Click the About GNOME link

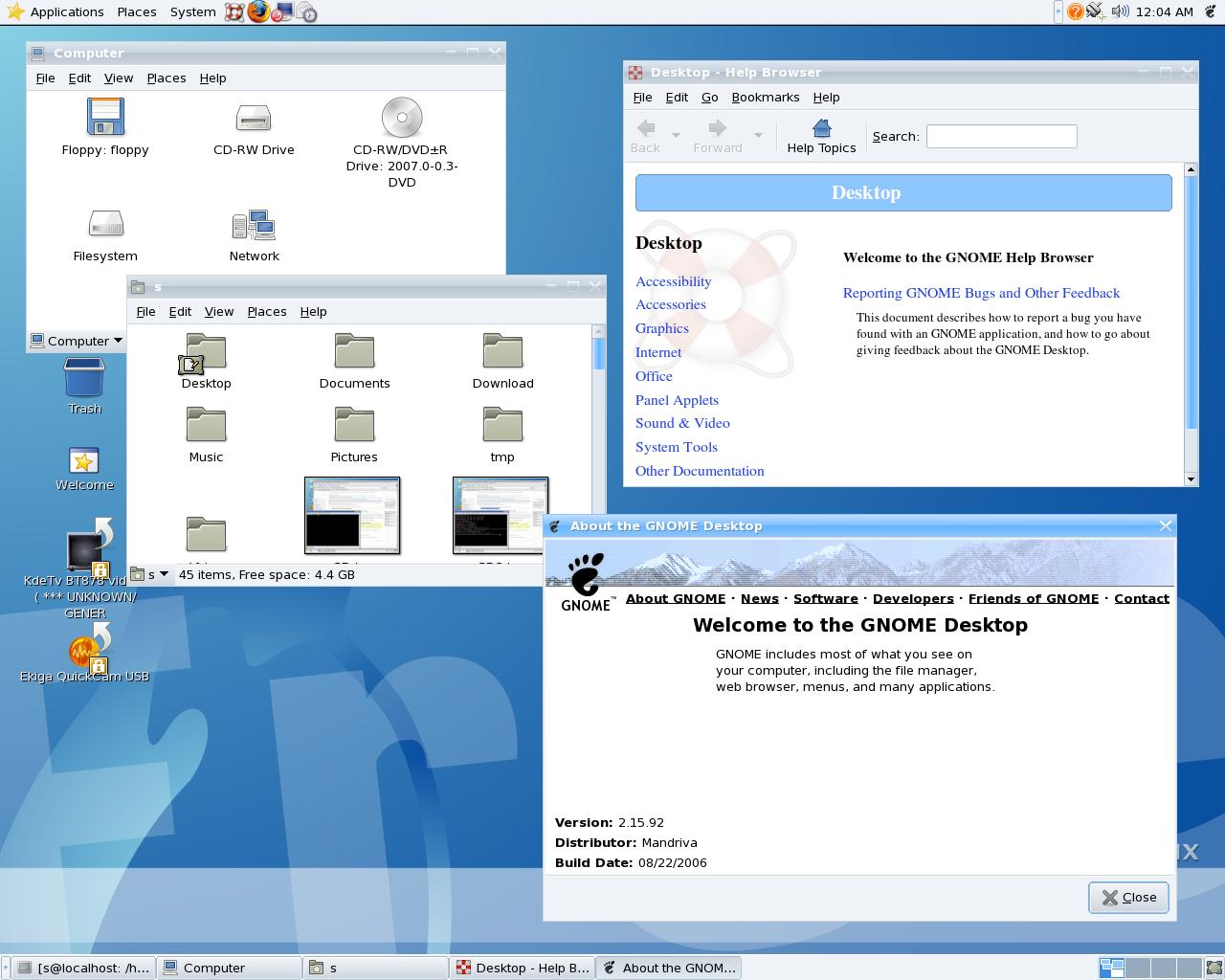(676, 598)
